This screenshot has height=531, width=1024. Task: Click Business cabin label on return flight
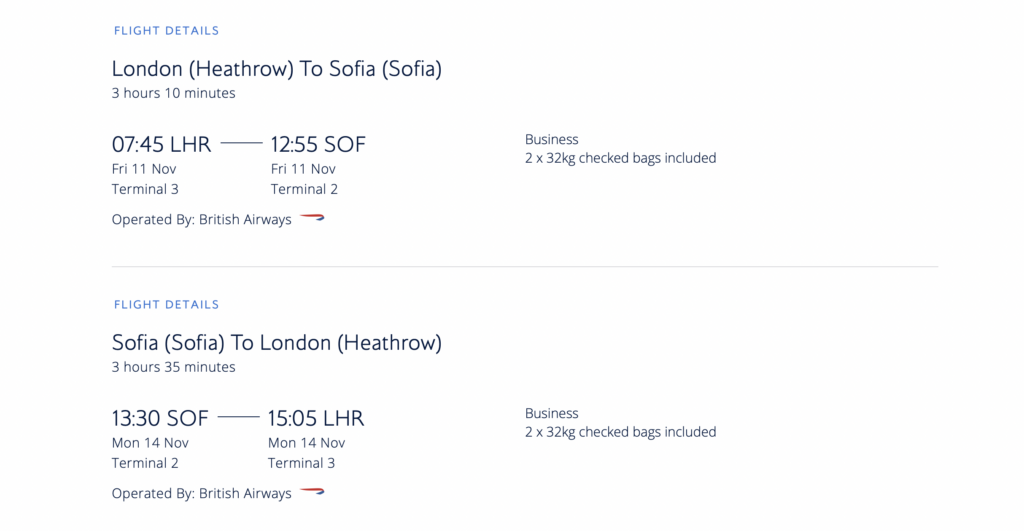551,413
